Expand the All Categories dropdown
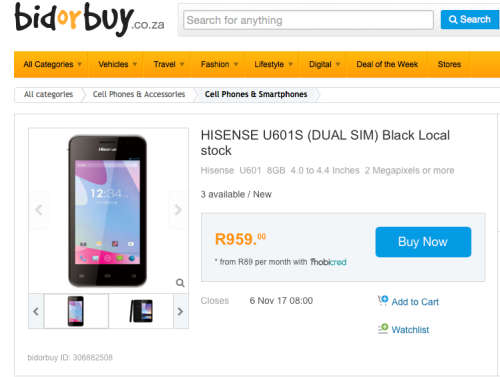The height and width of the screenshot is (377, 500). 52,64
